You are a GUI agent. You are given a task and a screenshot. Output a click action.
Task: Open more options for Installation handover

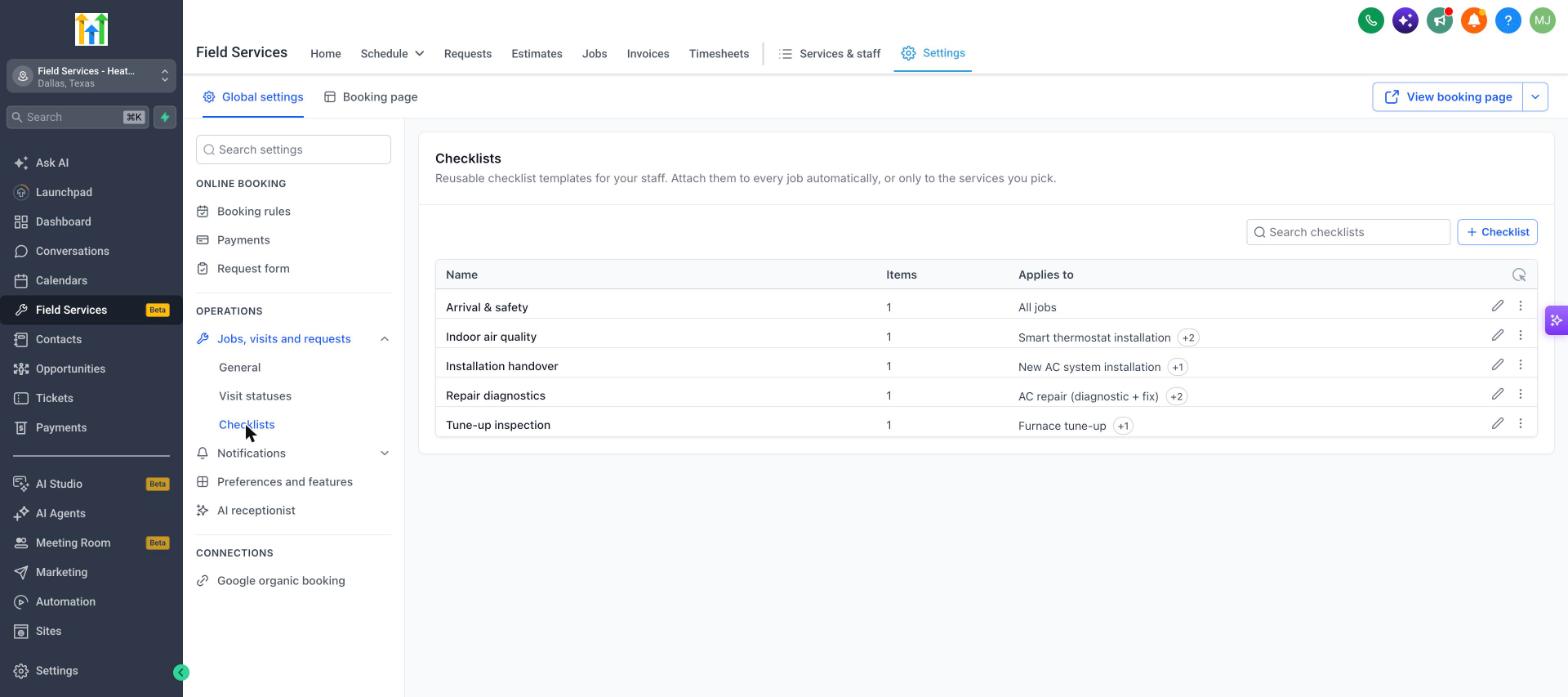tap(1520, 365)
